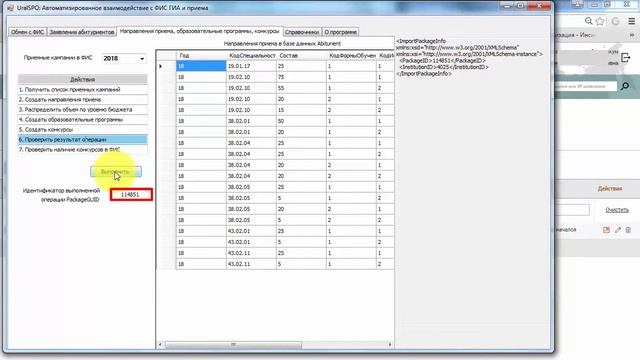The height and width of the screenshot is (360, 640).
Task: Bookmark page with the star icon in browser
Action: coord(600,21)
